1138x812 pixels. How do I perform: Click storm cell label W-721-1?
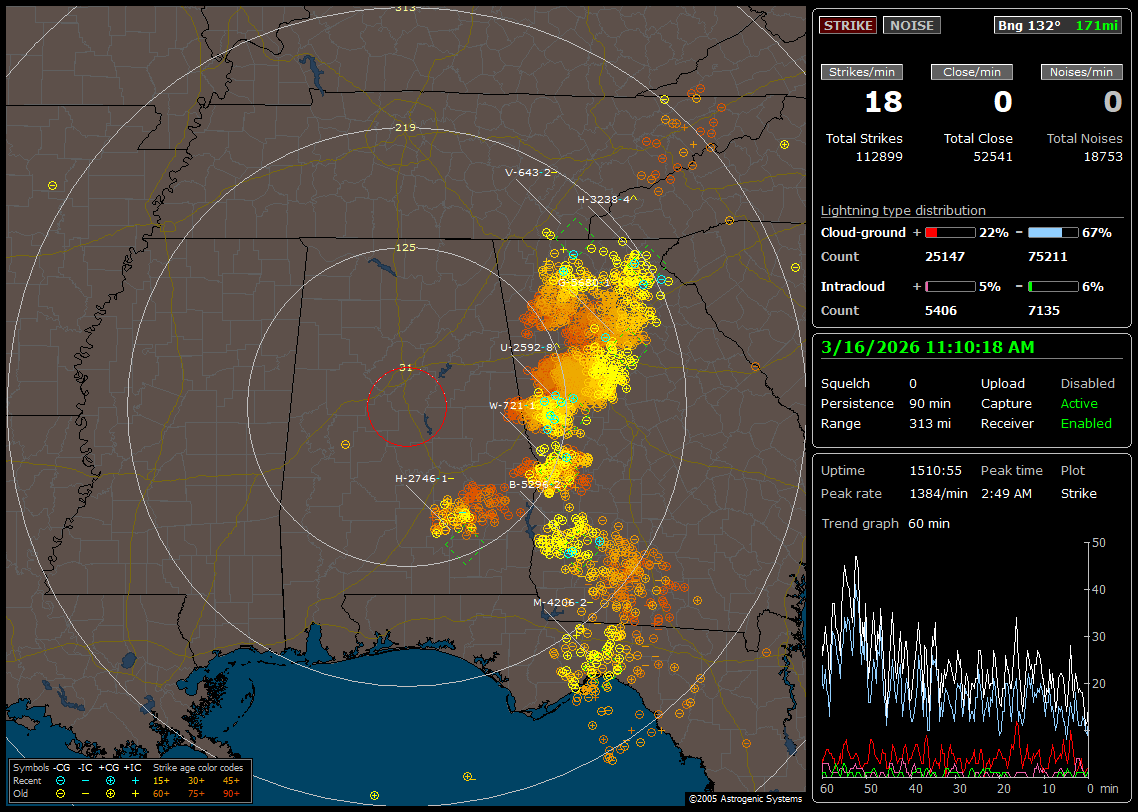coord(512,406)
